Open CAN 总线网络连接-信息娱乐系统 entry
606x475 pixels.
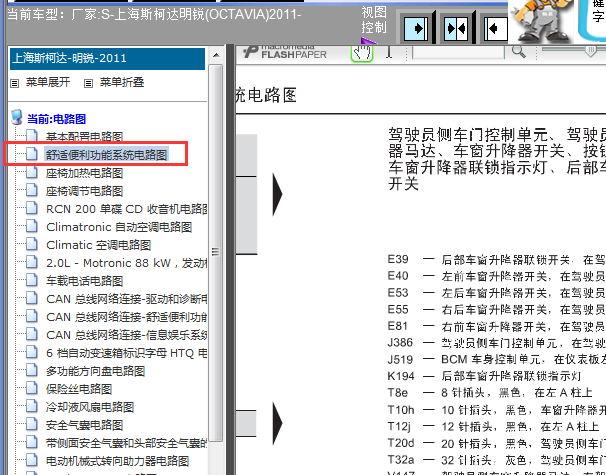126,335
